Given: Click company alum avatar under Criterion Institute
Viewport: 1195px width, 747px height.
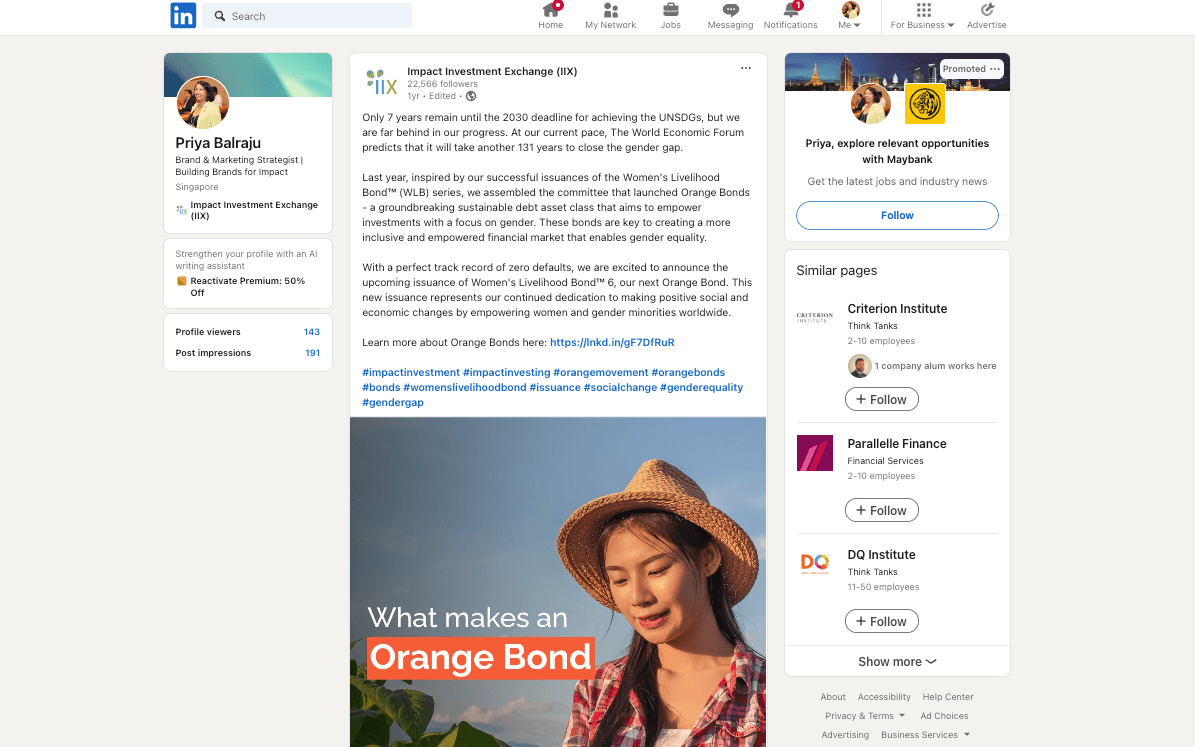Looking at the screenshot, I should pyautogui.click(x=860, y=366).
